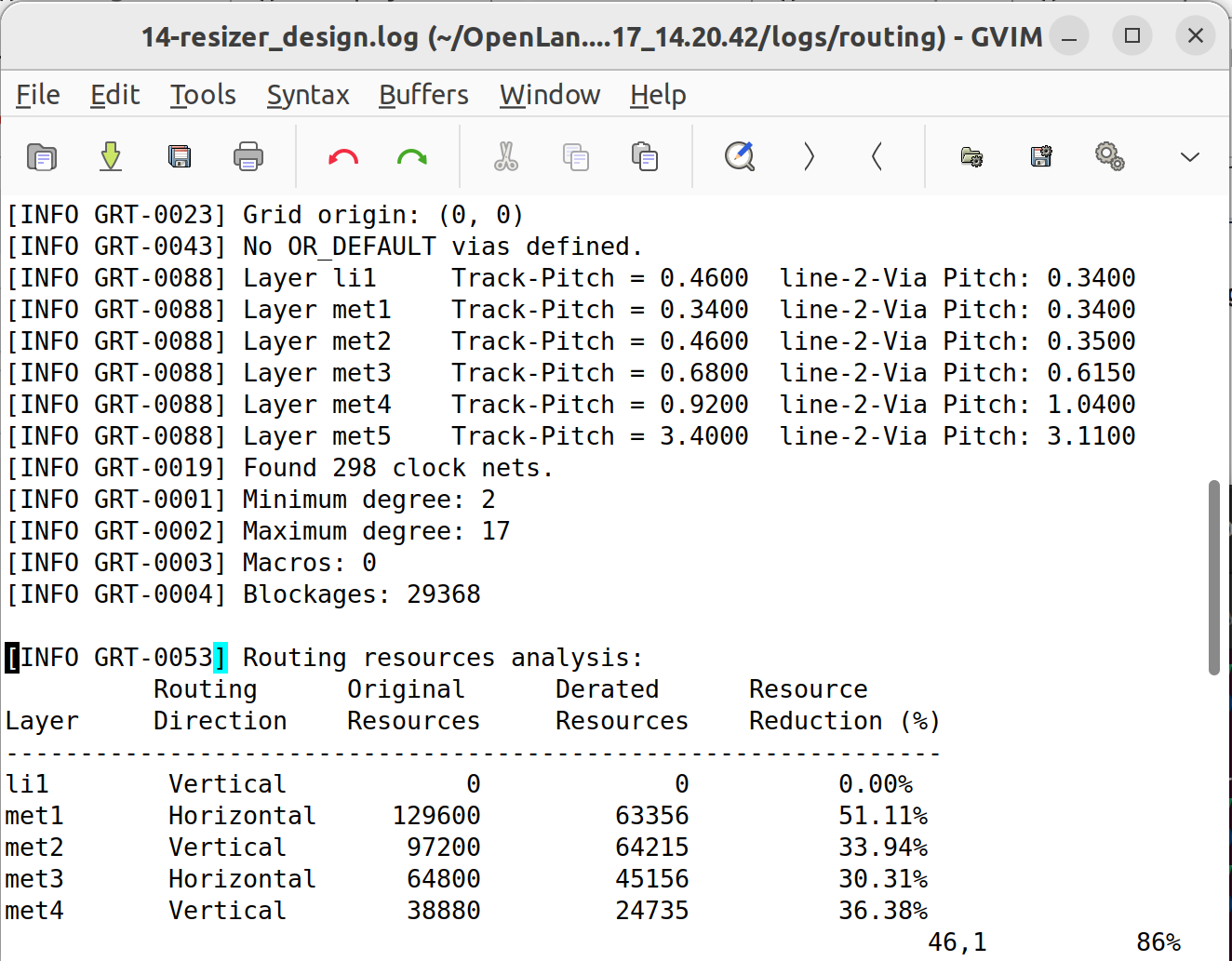Viewport: 1232px width, 961px height.
Task: Load a Vim session
Action: coord(971,156)
